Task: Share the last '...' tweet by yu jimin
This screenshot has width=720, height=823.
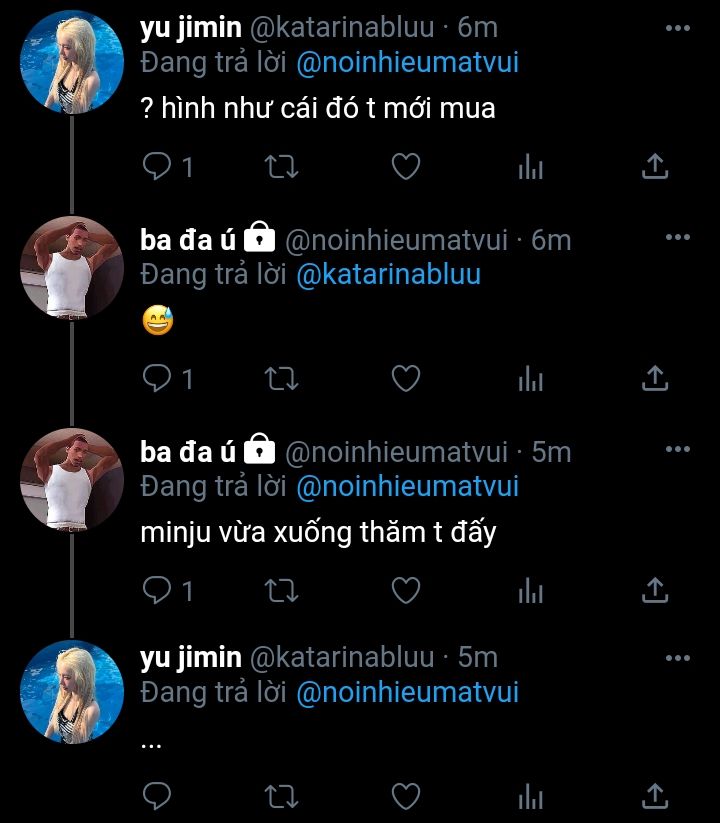Action: [x=654, y=795]
